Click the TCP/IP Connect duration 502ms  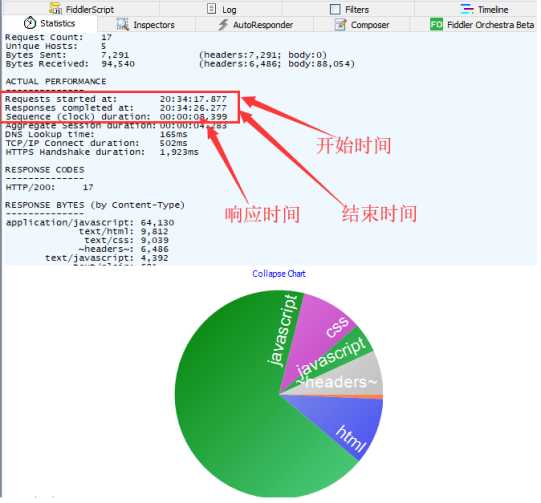coord(173,143)
